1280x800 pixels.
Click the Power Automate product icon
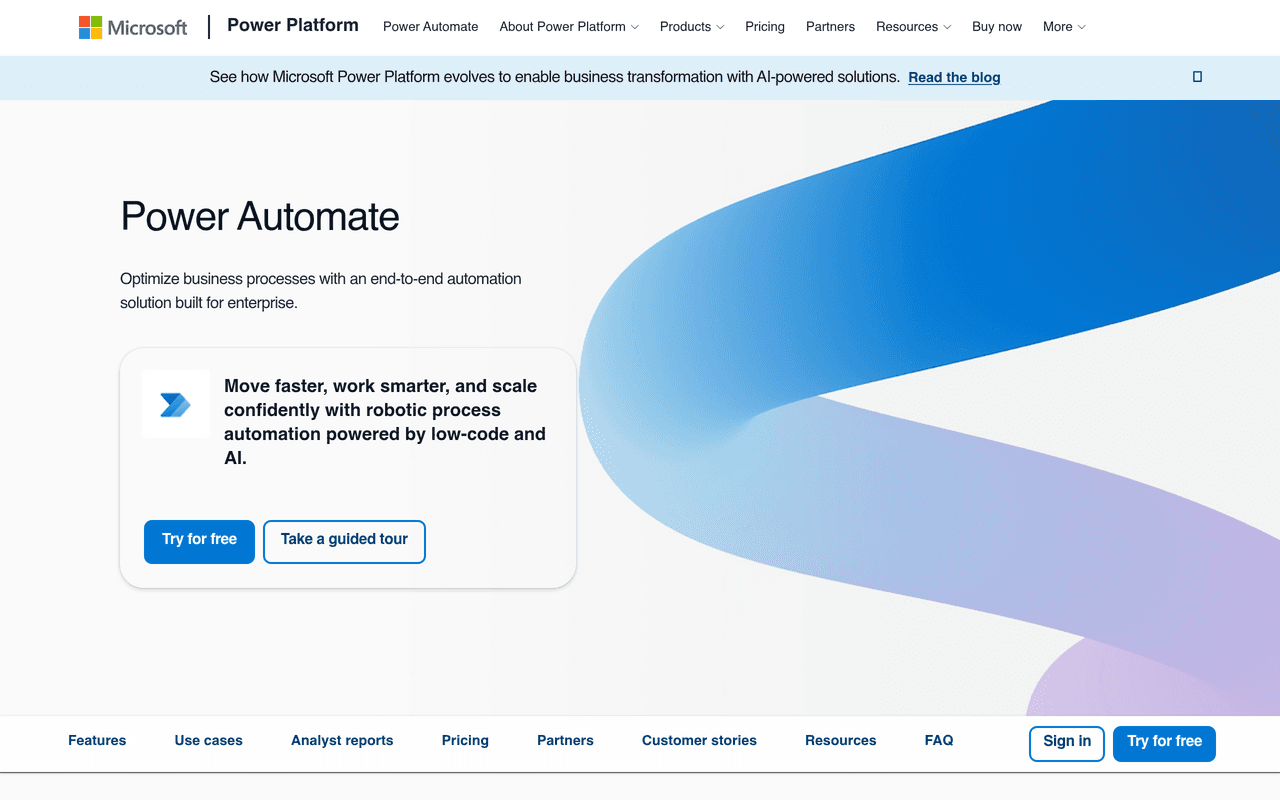click(176, 404)
